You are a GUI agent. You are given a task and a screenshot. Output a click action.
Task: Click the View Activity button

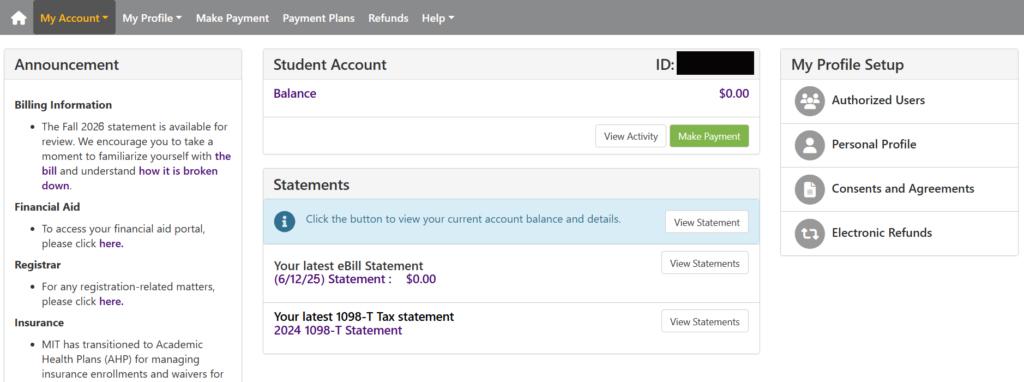(x=631, y=136)
